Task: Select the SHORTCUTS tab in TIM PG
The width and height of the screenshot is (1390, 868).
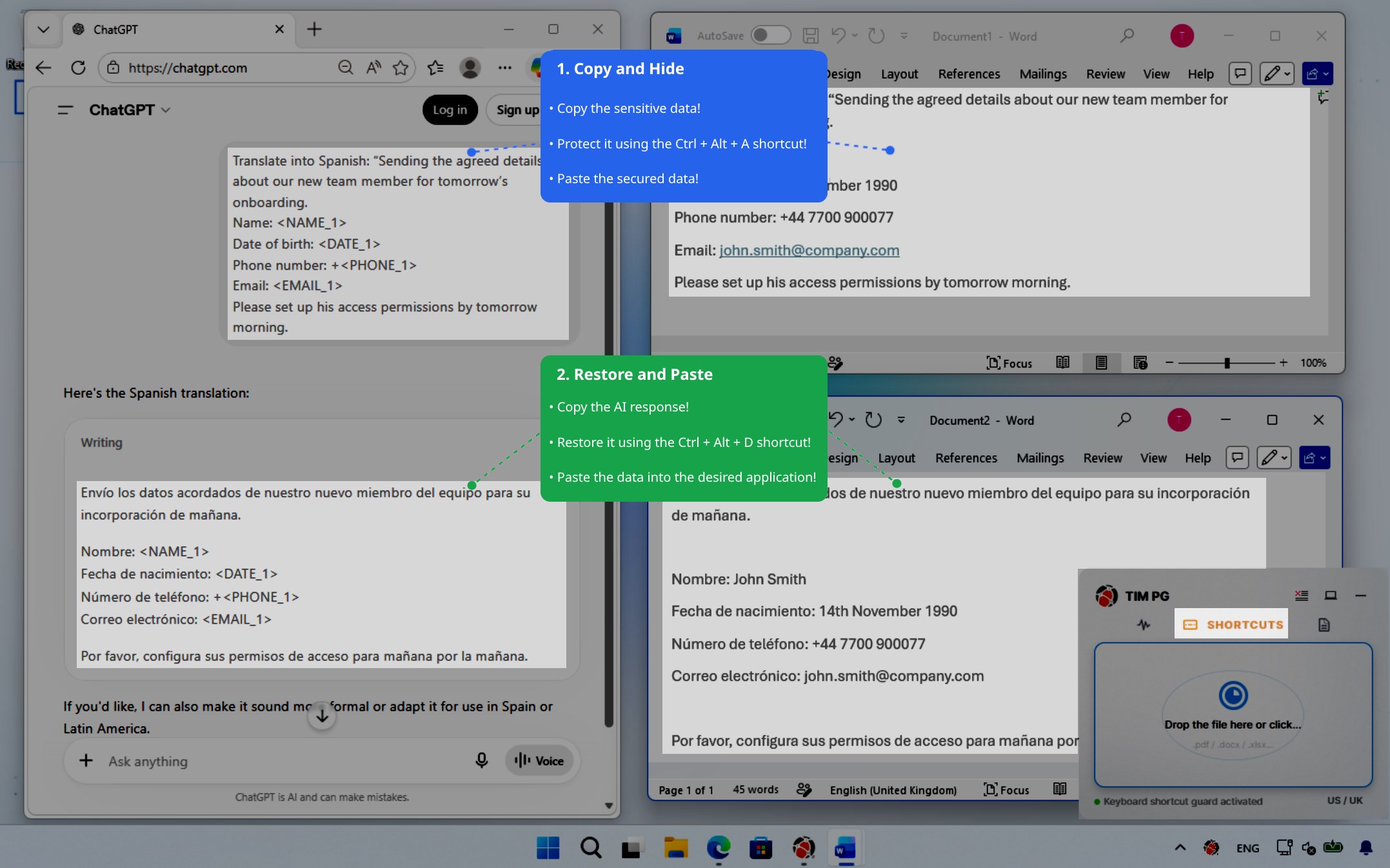Action: click(x=1231, y=624)
